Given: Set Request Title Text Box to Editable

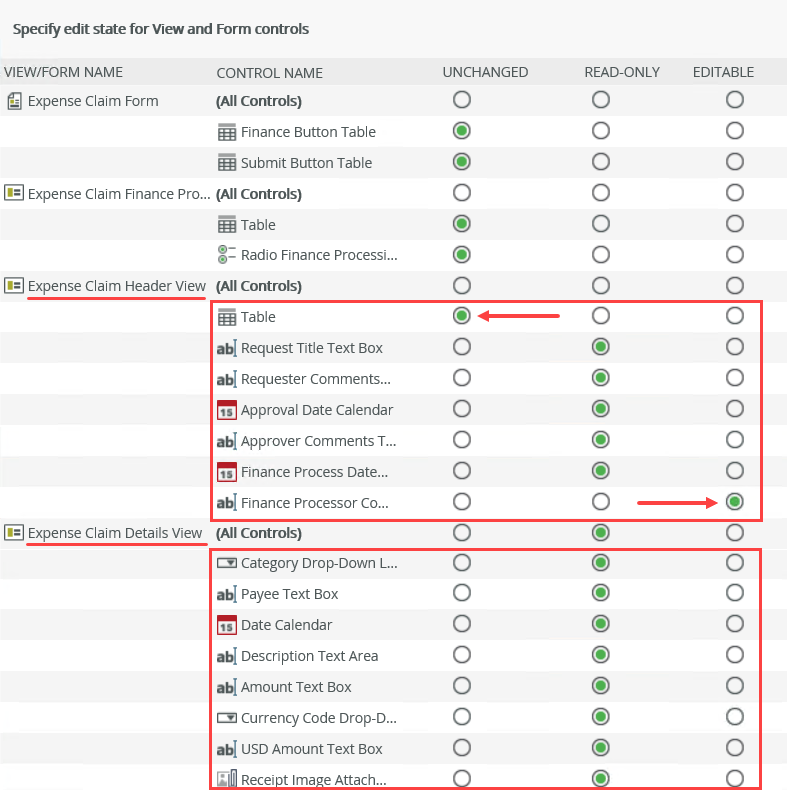Looking at the screenshot, I should pyautogui.click(x=735, y=347).
